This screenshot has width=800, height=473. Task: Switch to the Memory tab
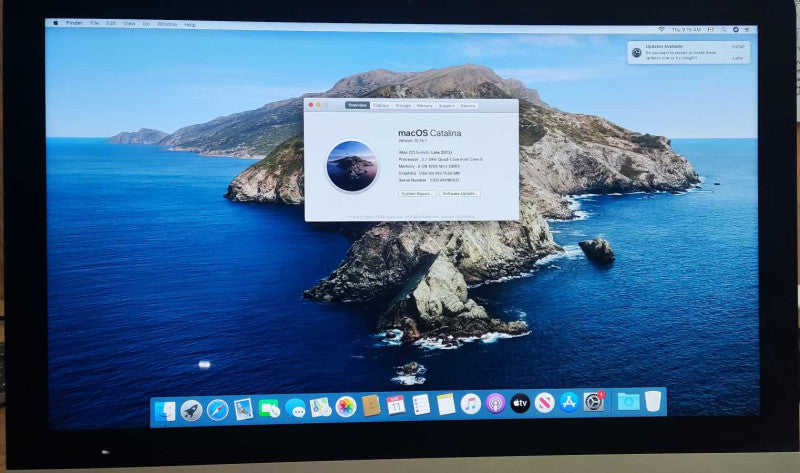[424, 106]
